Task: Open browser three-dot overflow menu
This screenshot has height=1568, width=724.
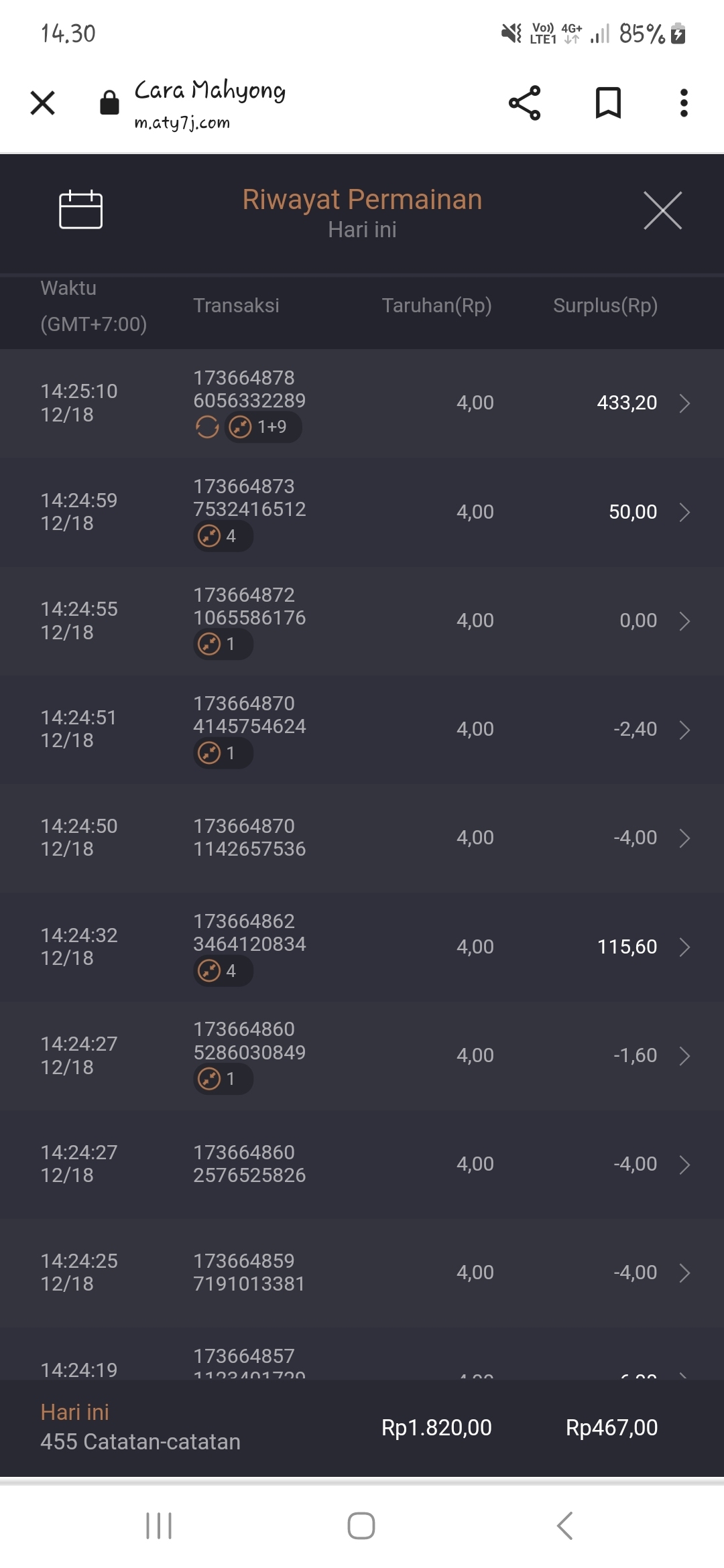Action: click(684, 103)
